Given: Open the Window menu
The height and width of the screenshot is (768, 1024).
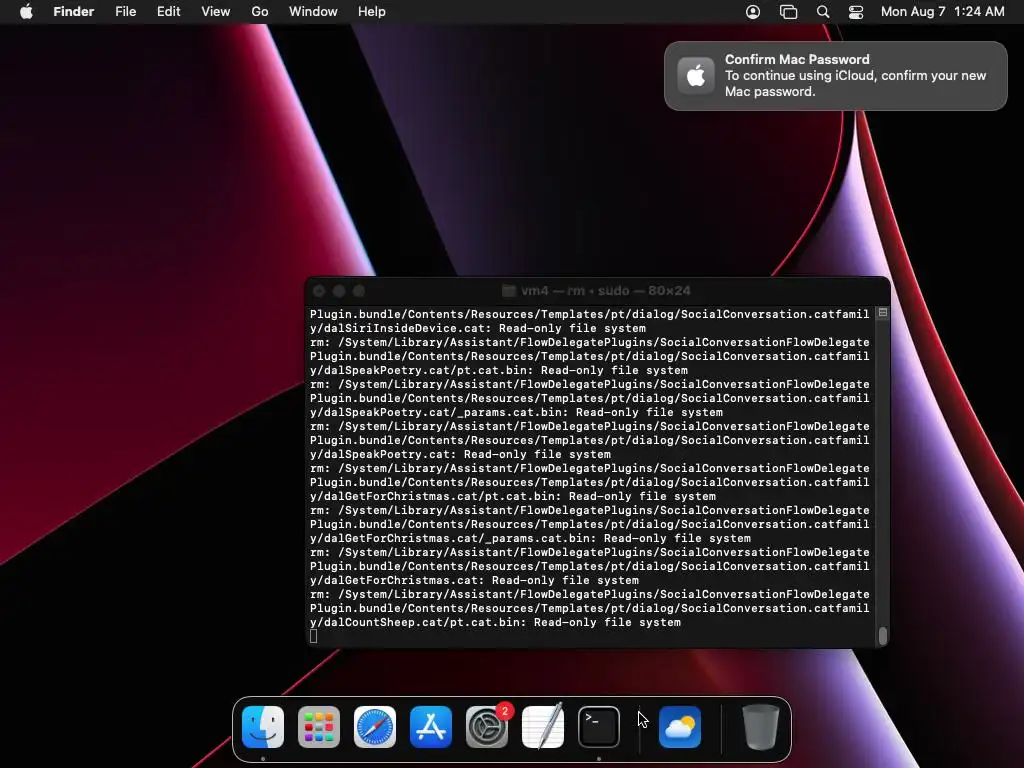Looking at the screenshot, I should (313, 12).
